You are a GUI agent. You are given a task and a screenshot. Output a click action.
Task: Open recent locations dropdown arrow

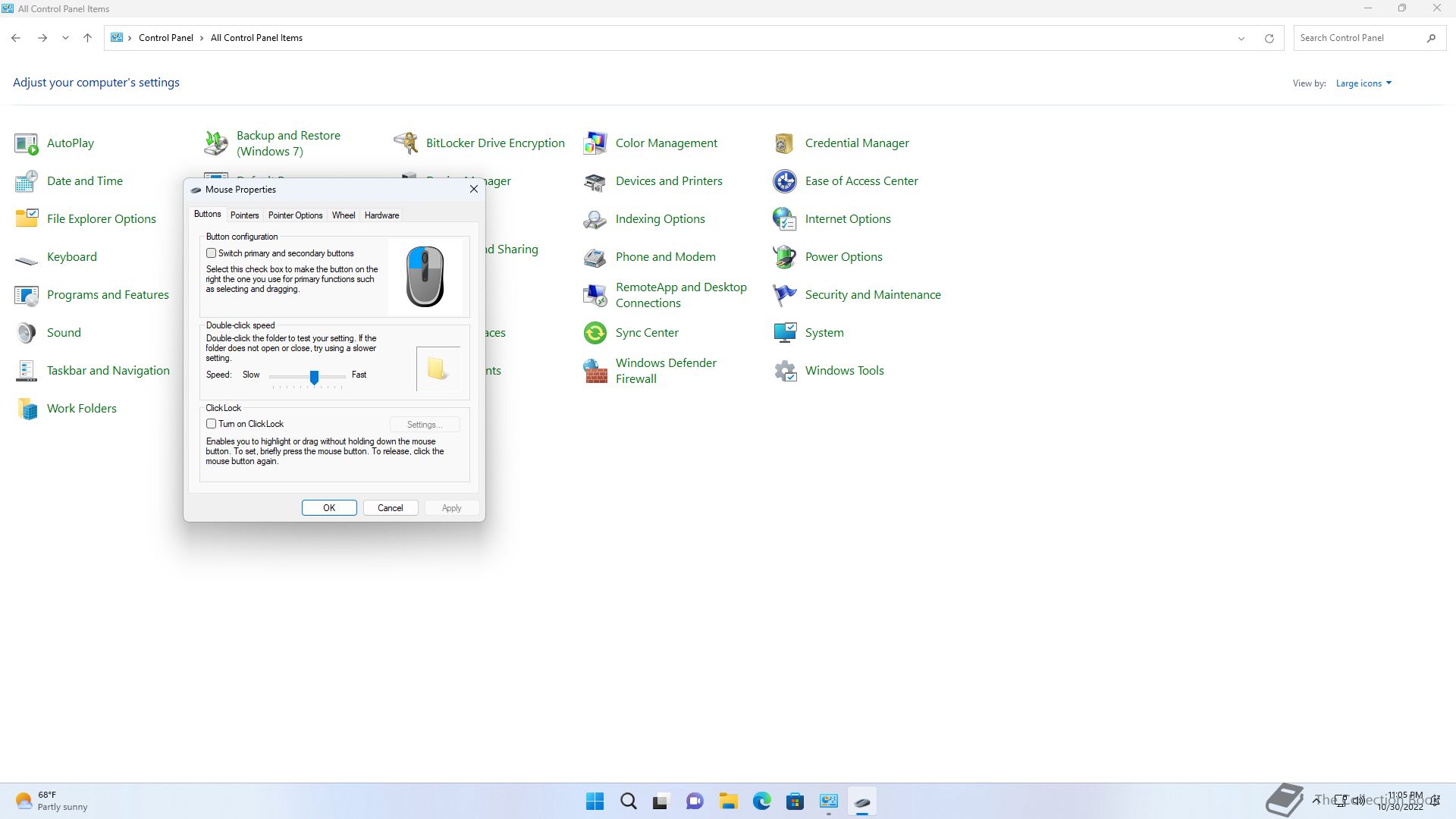[65, 38]
